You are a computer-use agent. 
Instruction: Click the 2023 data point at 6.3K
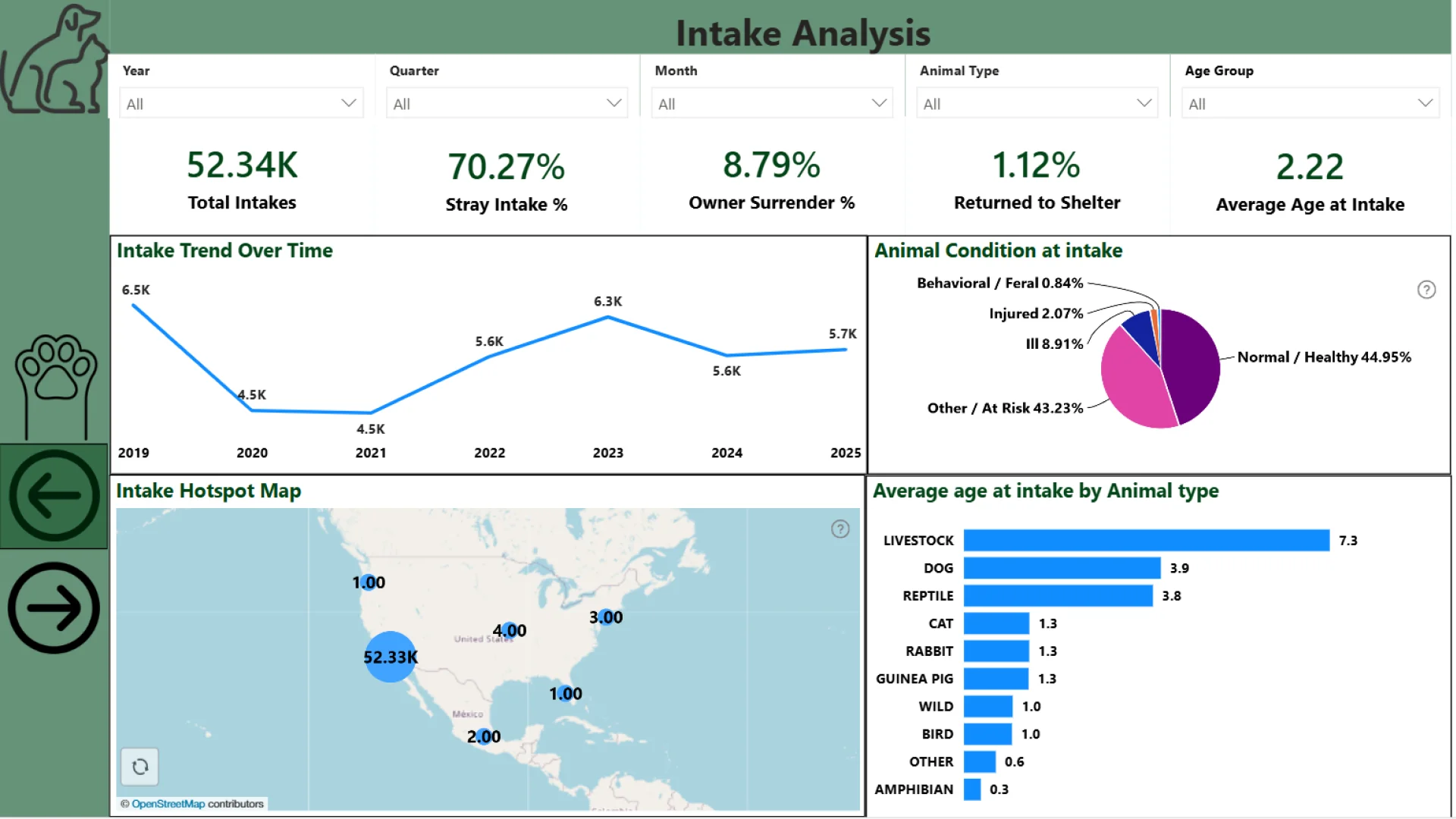[x=607, y=318]
